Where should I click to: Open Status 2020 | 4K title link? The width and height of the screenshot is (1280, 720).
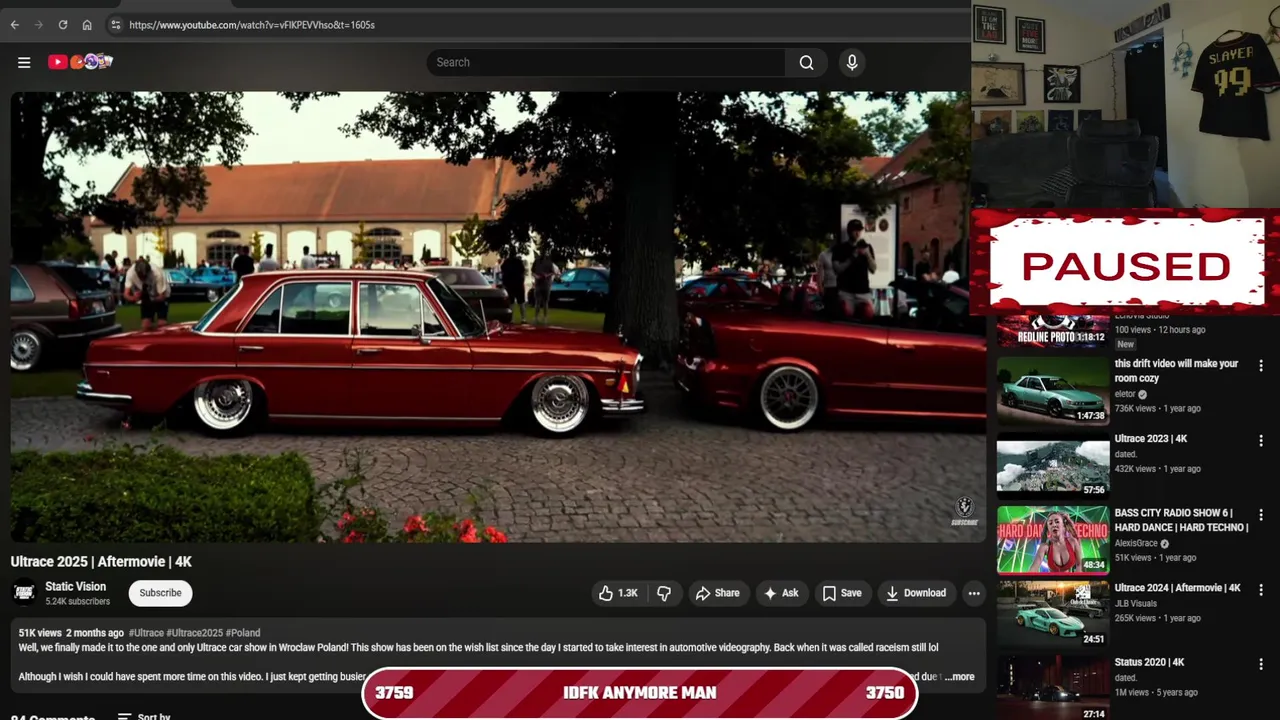1149,662
